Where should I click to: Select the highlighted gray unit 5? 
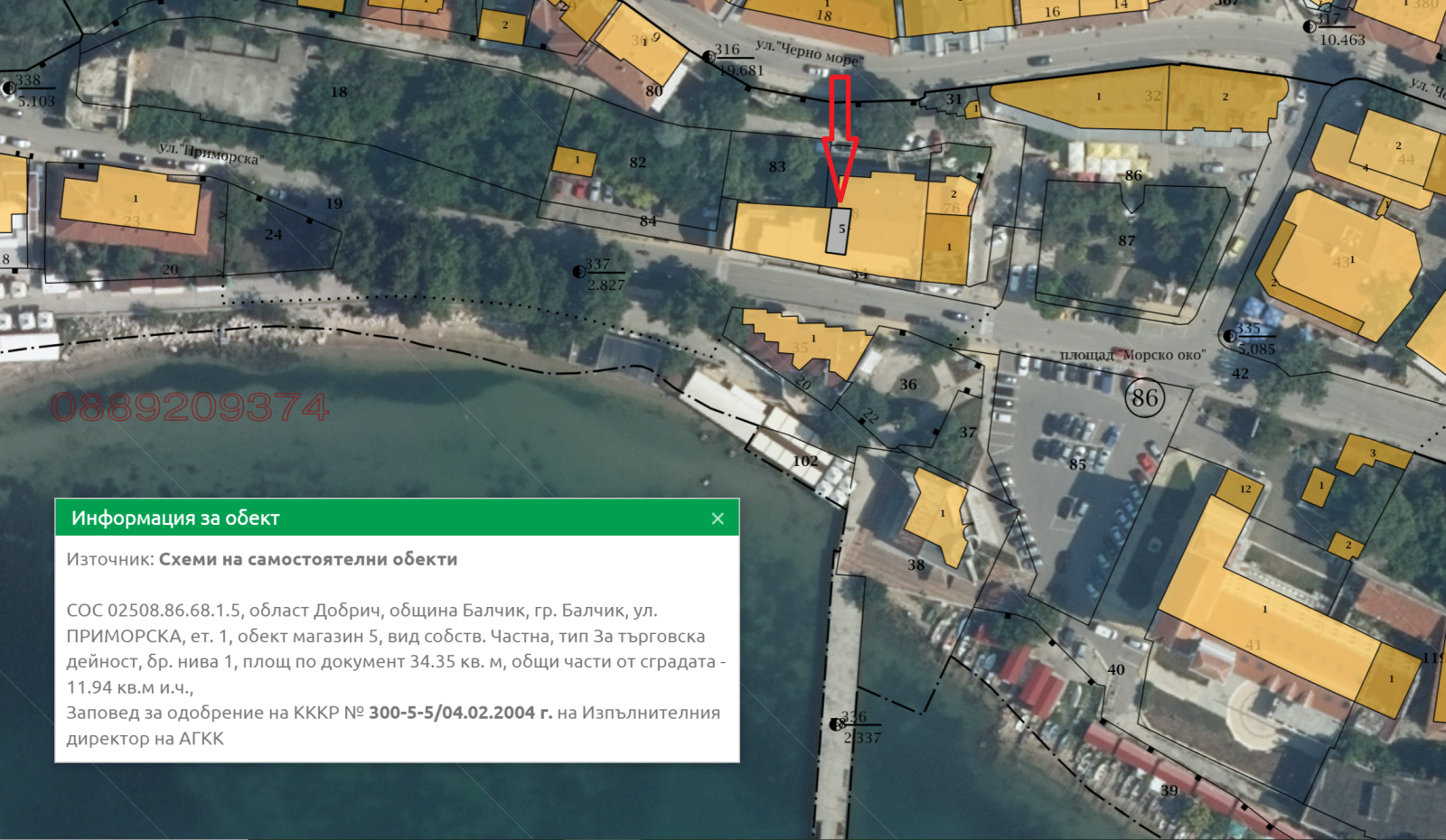(839, 231)
